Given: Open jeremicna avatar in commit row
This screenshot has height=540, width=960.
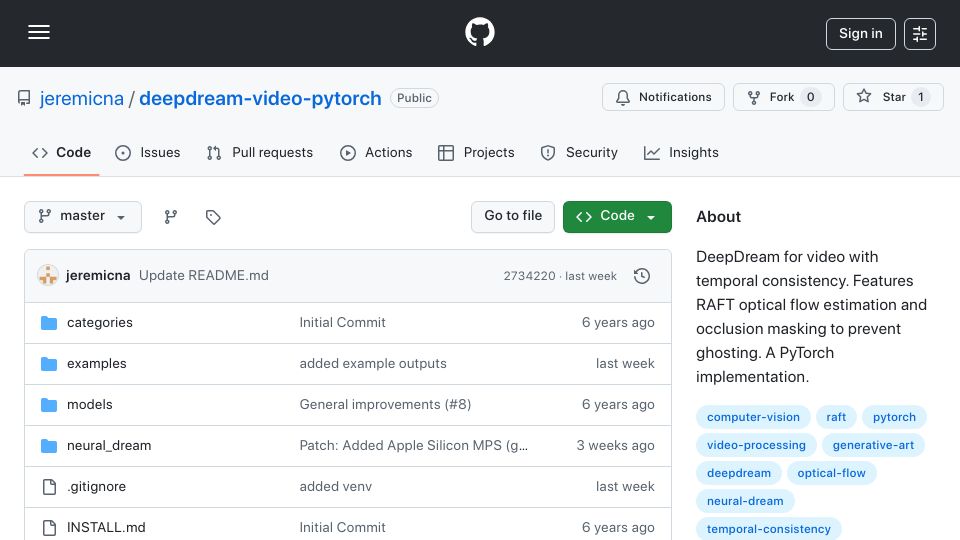Looking at the screenshot, I should (48, 276).
